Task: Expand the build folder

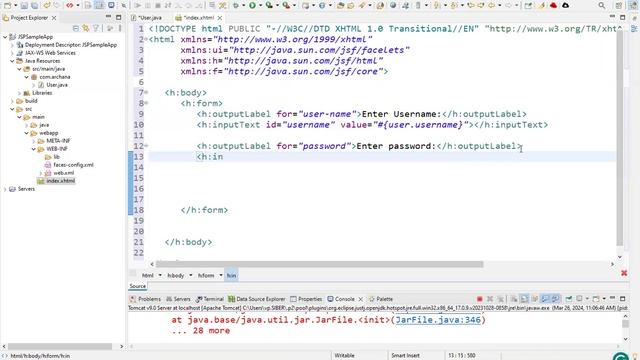Action: point(12,101)
